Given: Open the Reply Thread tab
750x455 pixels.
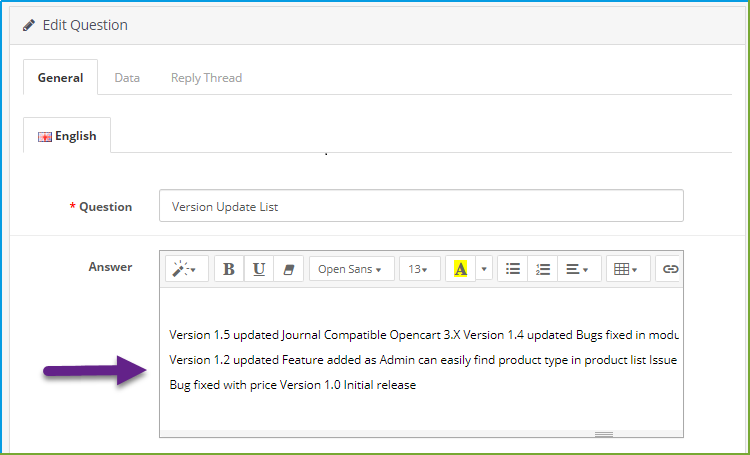Looking at the screenshot, I should [x=206, y=78].
